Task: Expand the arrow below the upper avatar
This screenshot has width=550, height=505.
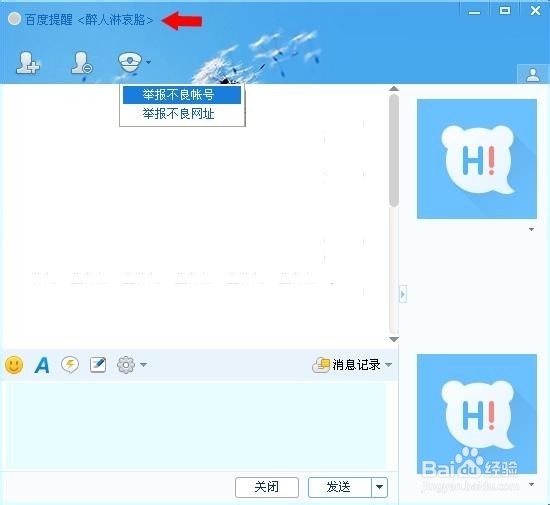Action: (531, 229)
